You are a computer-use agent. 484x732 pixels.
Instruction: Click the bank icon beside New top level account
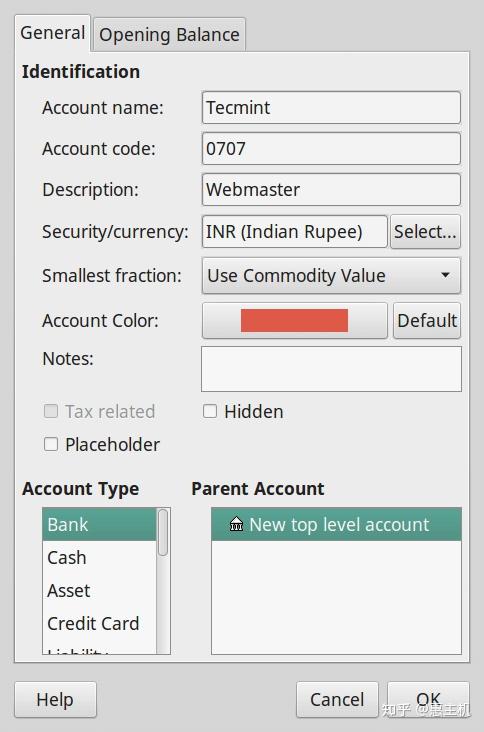click(x=236, y=524)
